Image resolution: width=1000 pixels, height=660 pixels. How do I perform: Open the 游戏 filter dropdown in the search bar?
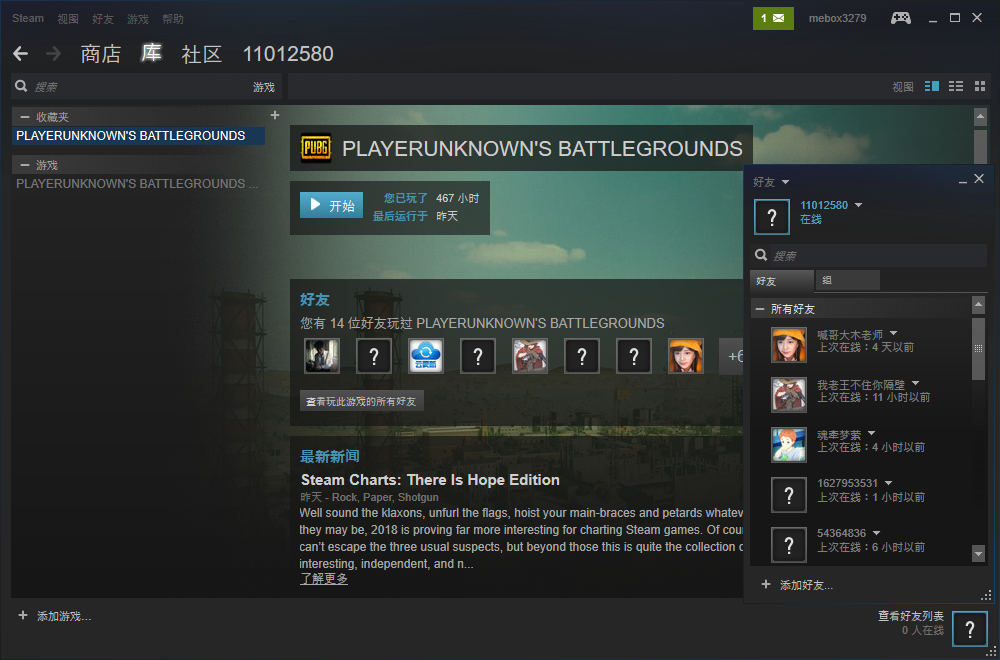click(x=263, y=87)
